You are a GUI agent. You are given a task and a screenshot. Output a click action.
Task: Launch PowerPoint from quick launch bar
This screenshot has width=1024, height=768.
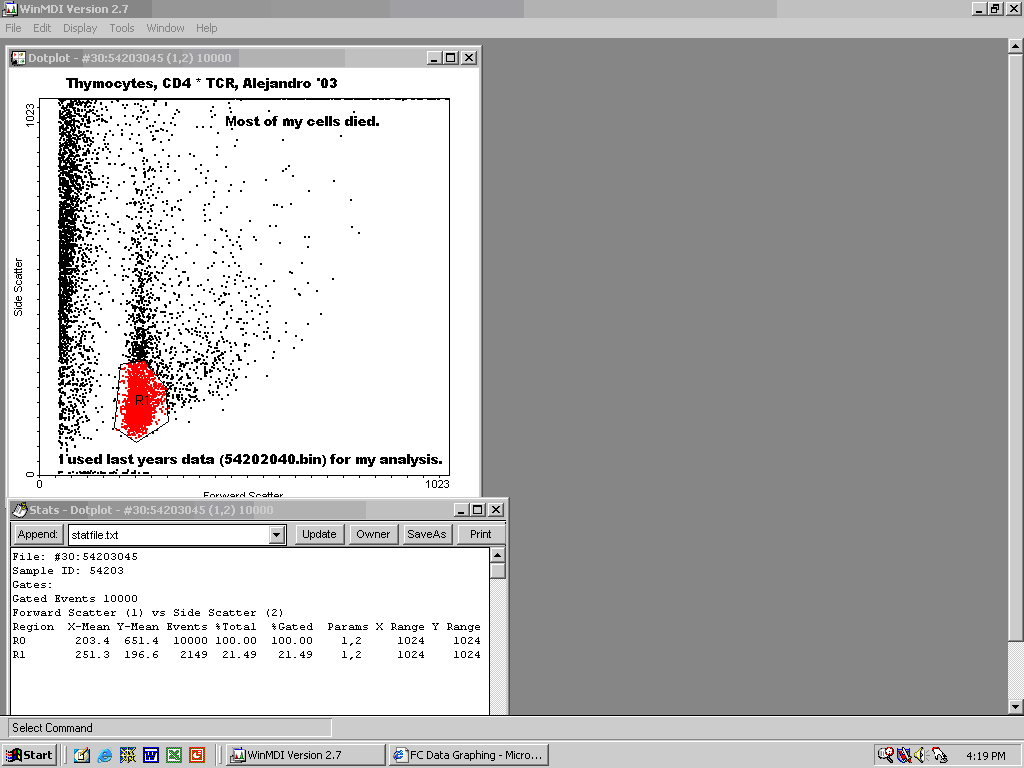tap(197, 755)
